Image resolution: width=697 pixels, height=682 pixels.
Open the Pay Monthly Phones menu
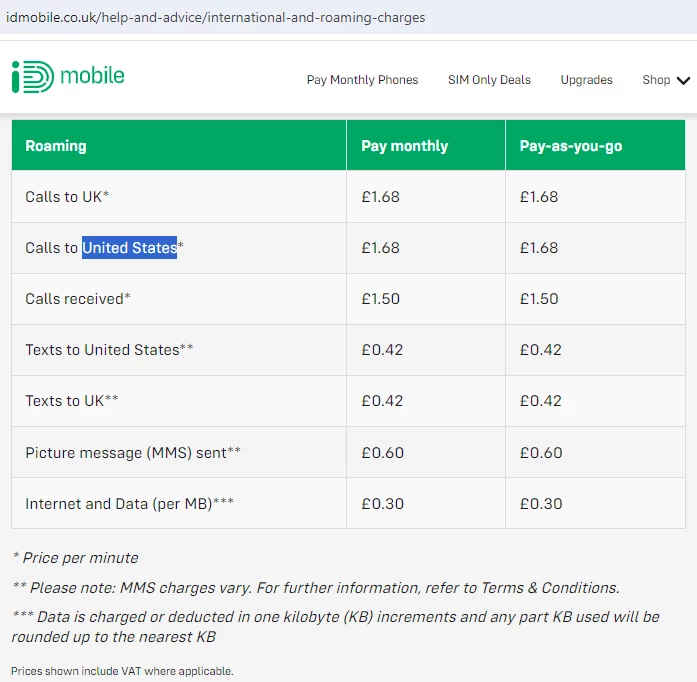[x=362, y=80]
